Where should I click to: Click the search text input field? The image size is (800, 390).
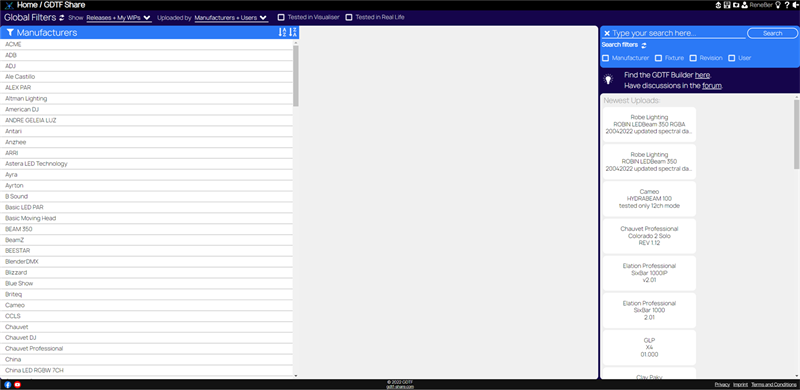pyautogui.click(x=679, y=33)
